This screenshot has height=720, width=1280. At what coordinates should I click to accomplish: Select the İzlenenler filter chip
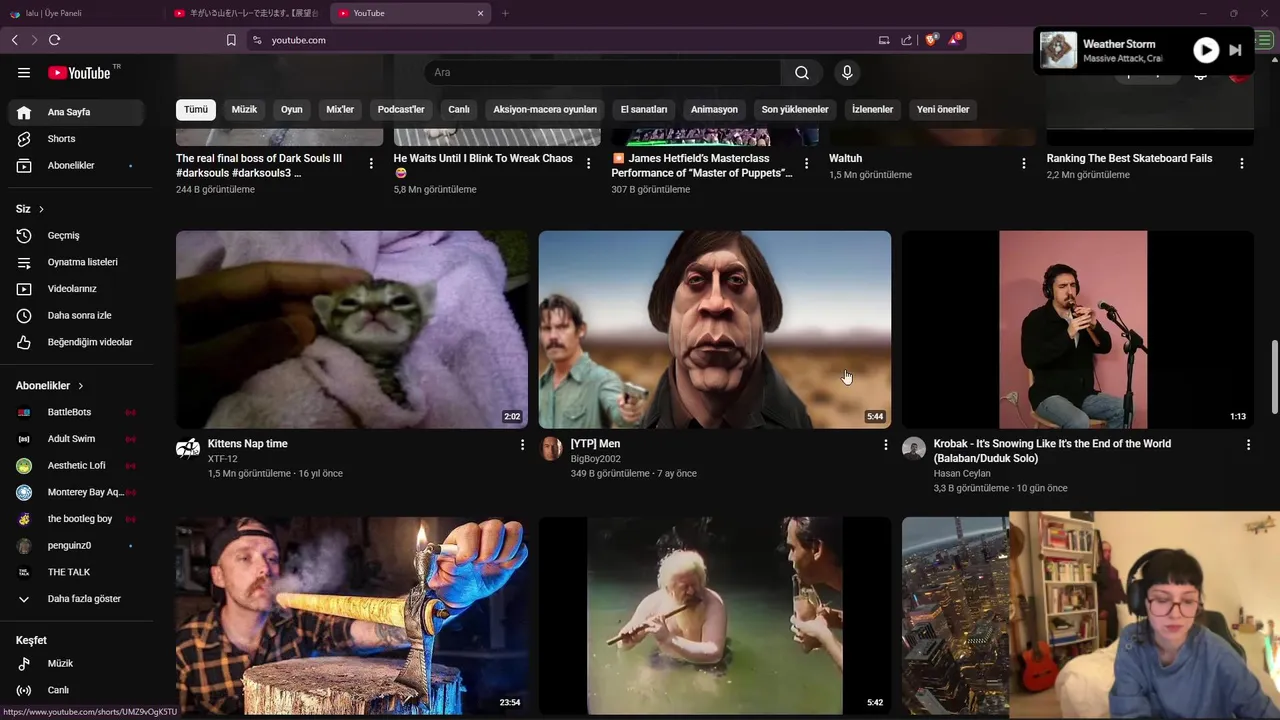[872, 109]
